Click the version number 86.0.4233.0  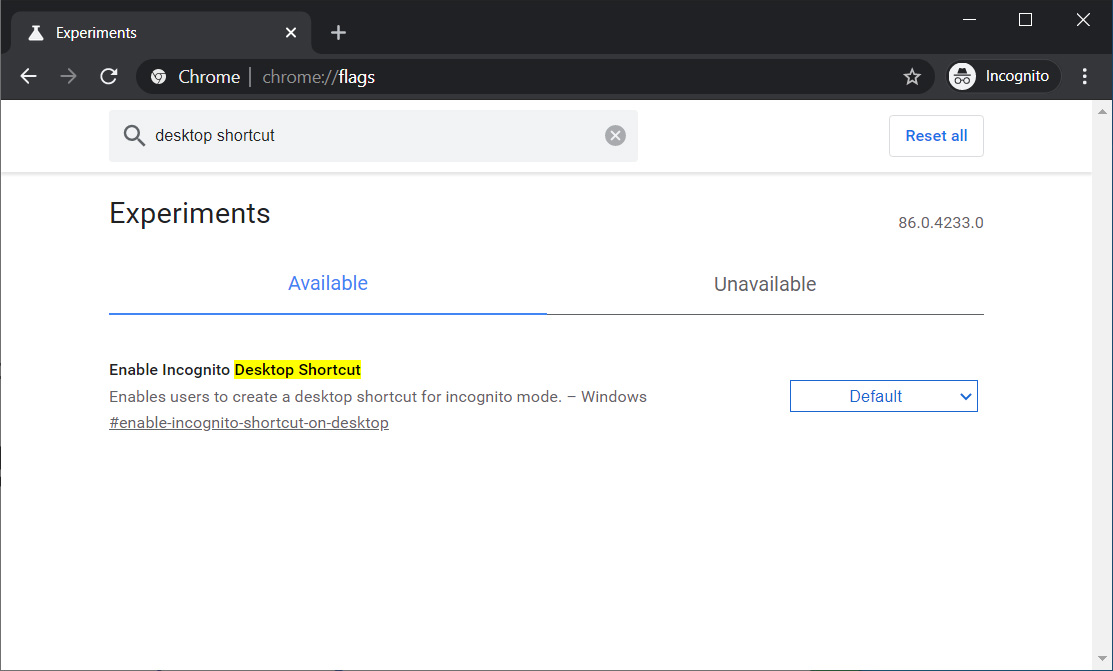click(941, 223)
